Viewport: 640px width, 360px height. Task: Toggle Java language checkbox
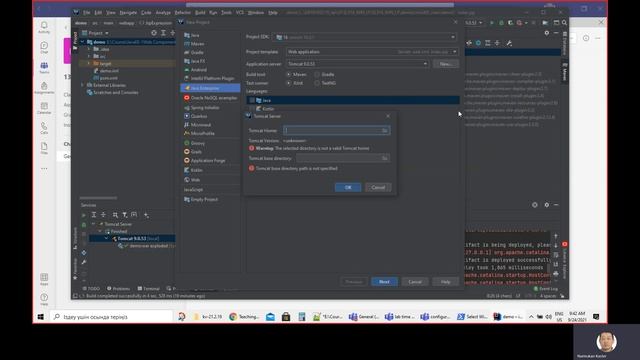(252, 100)
